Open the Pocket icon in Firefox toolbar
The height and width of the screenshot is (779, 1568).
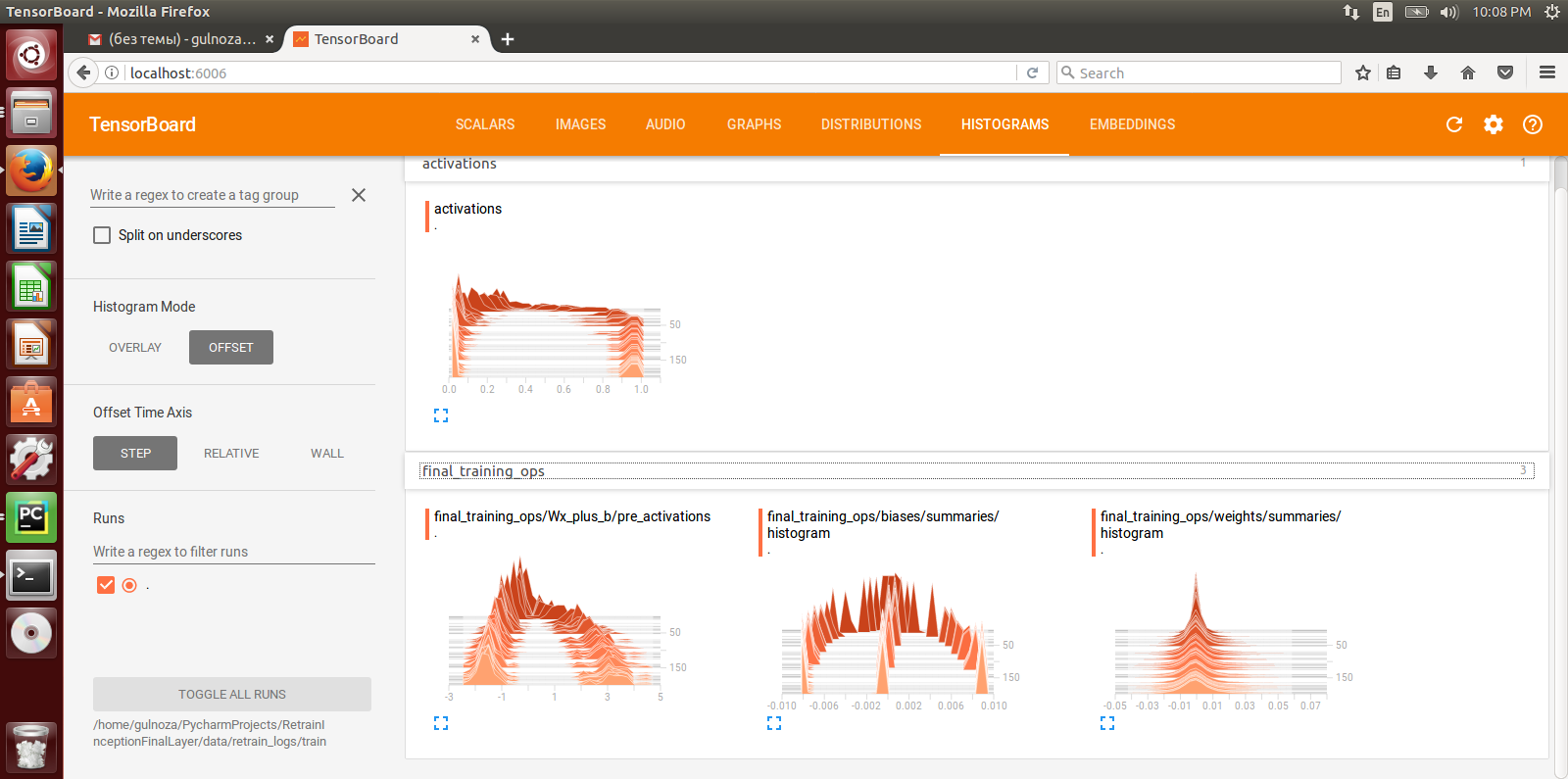click(x=1505, y=73)
